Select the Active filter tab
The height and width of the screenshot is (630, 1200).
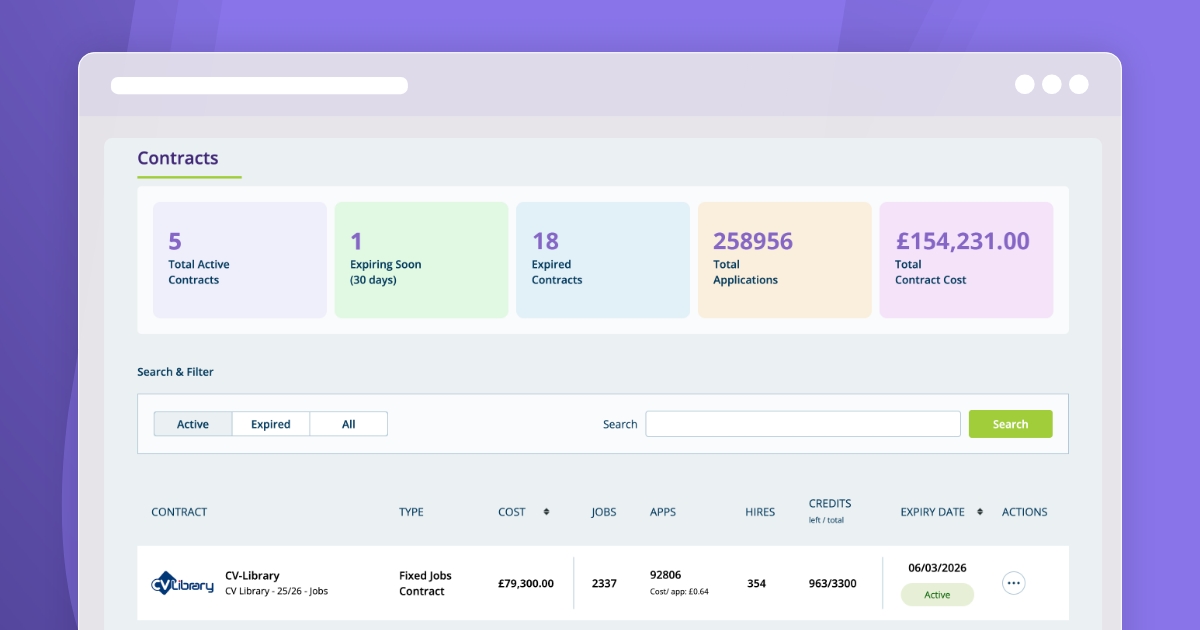pyautogui.click(x=193, y=424)
